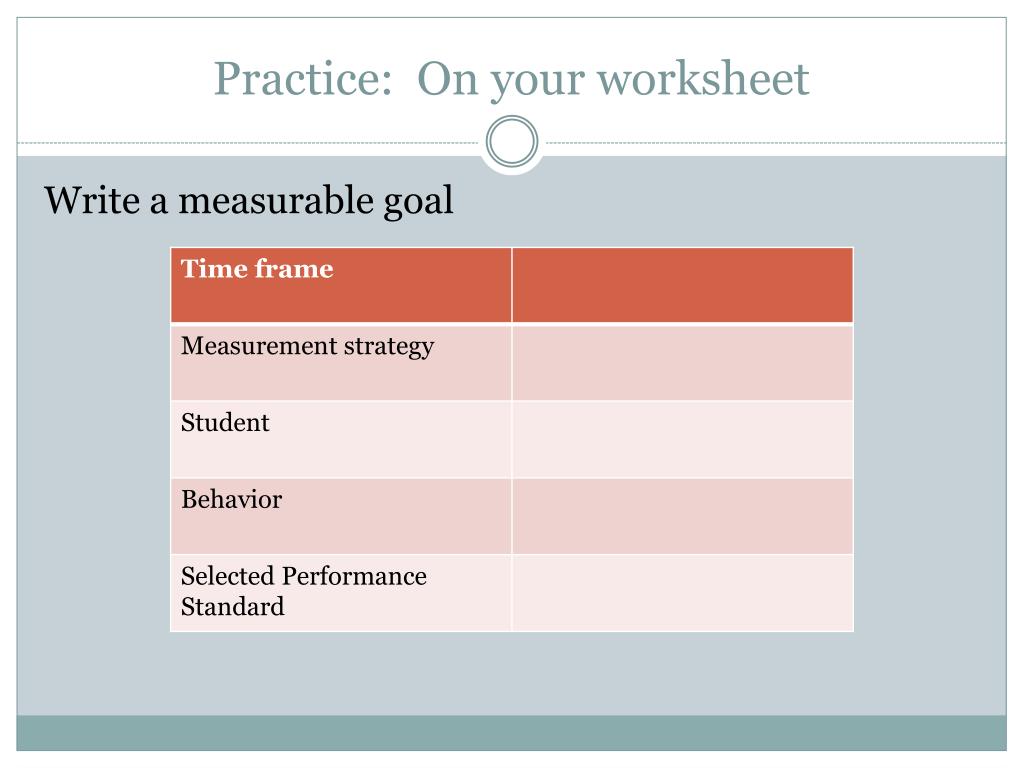
Task: Click the empty cell beside Time frame
Action: pos(682,285)
